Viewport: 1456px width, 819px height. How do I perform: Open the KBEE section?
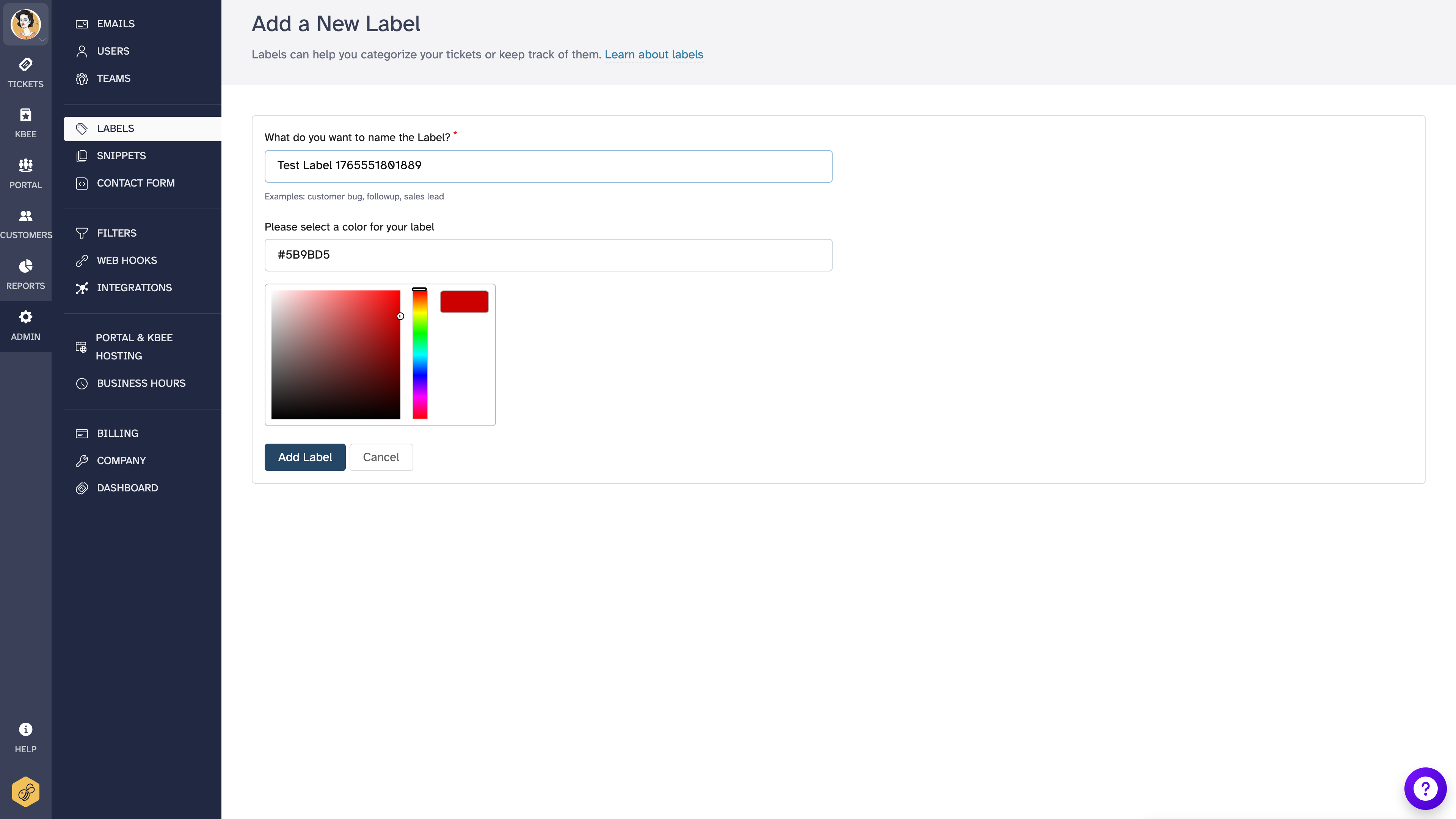click(25, 122)
